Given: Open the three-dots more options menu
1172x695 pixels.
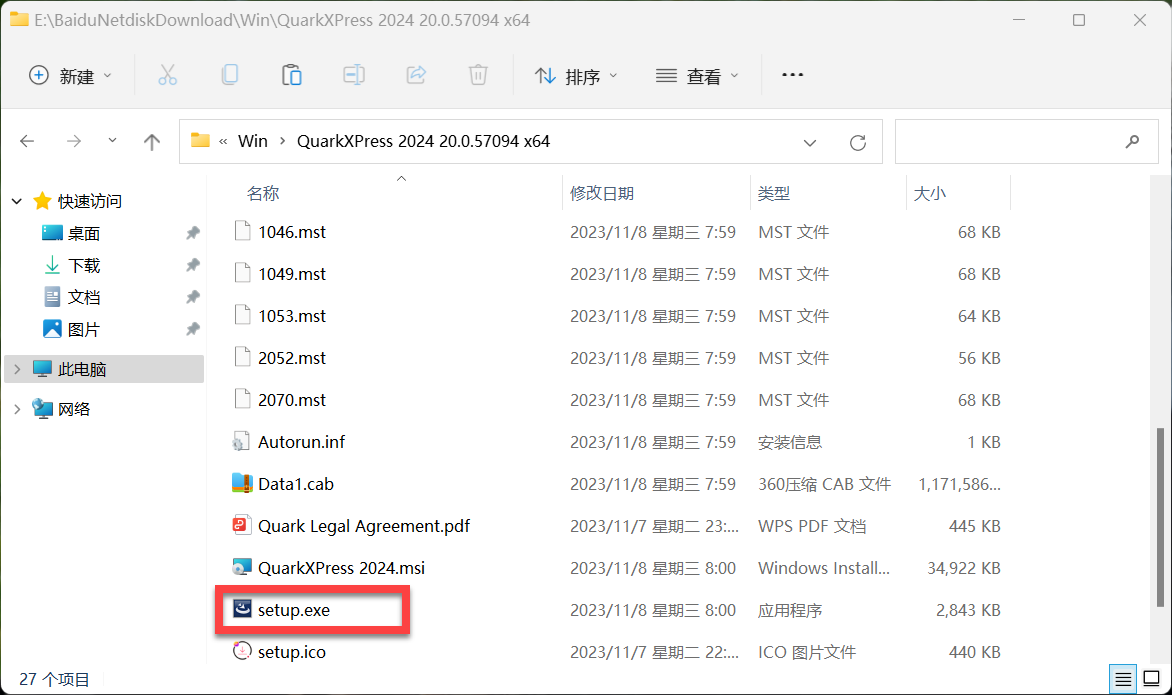Looking at the screenshot, I should (792, 75).
